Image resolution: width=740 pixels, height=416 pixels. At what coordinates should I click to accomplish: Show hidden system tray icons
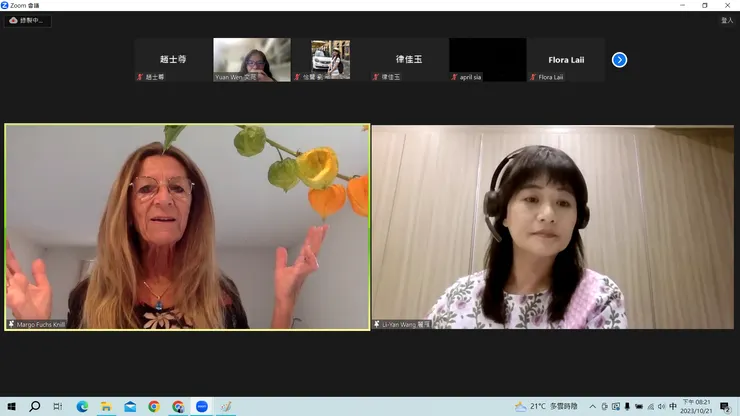(x=592, y=407)
